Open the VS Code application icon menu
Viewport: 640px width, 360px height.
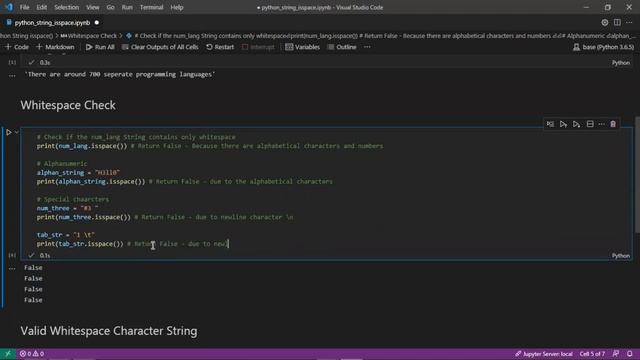[x=9, y=7]
